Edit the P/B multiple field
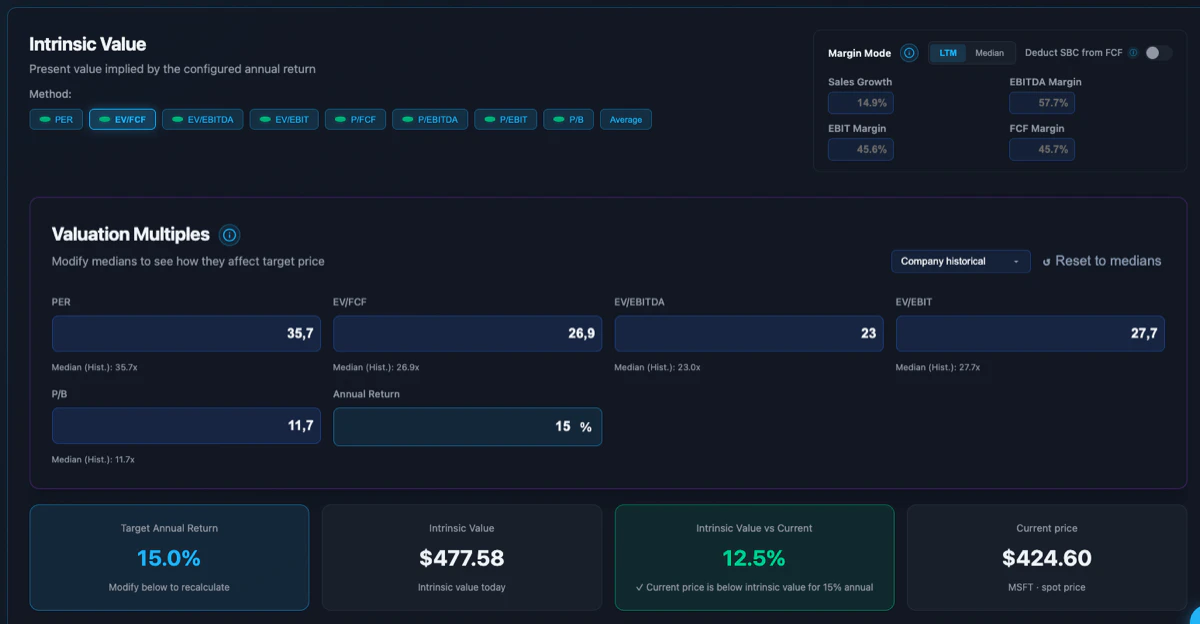The width and height of the screenshot is (1200, 624). coord(186,426)
